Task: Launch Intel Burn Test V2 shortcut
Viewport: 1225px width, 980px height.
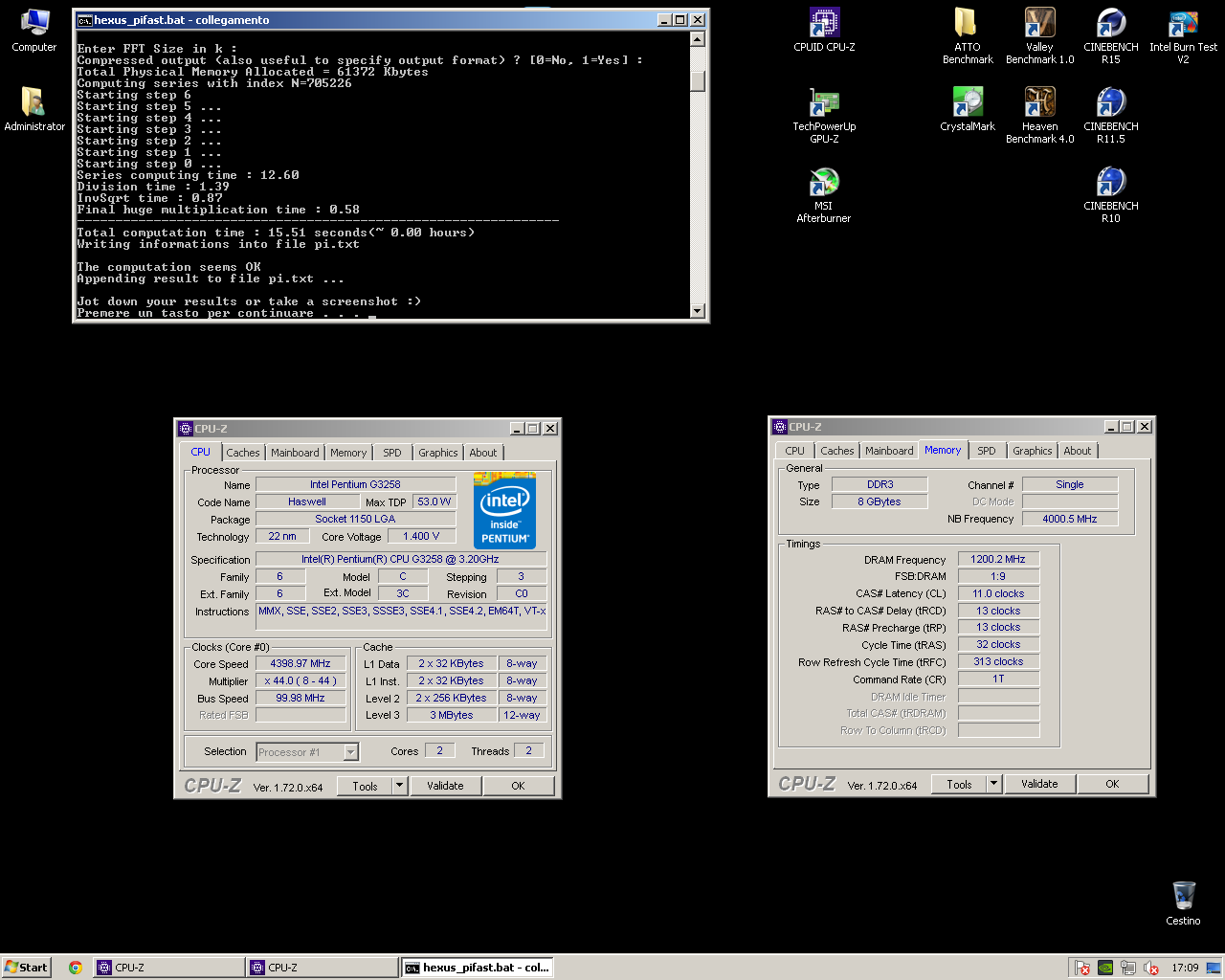Action: [1183, 35]
